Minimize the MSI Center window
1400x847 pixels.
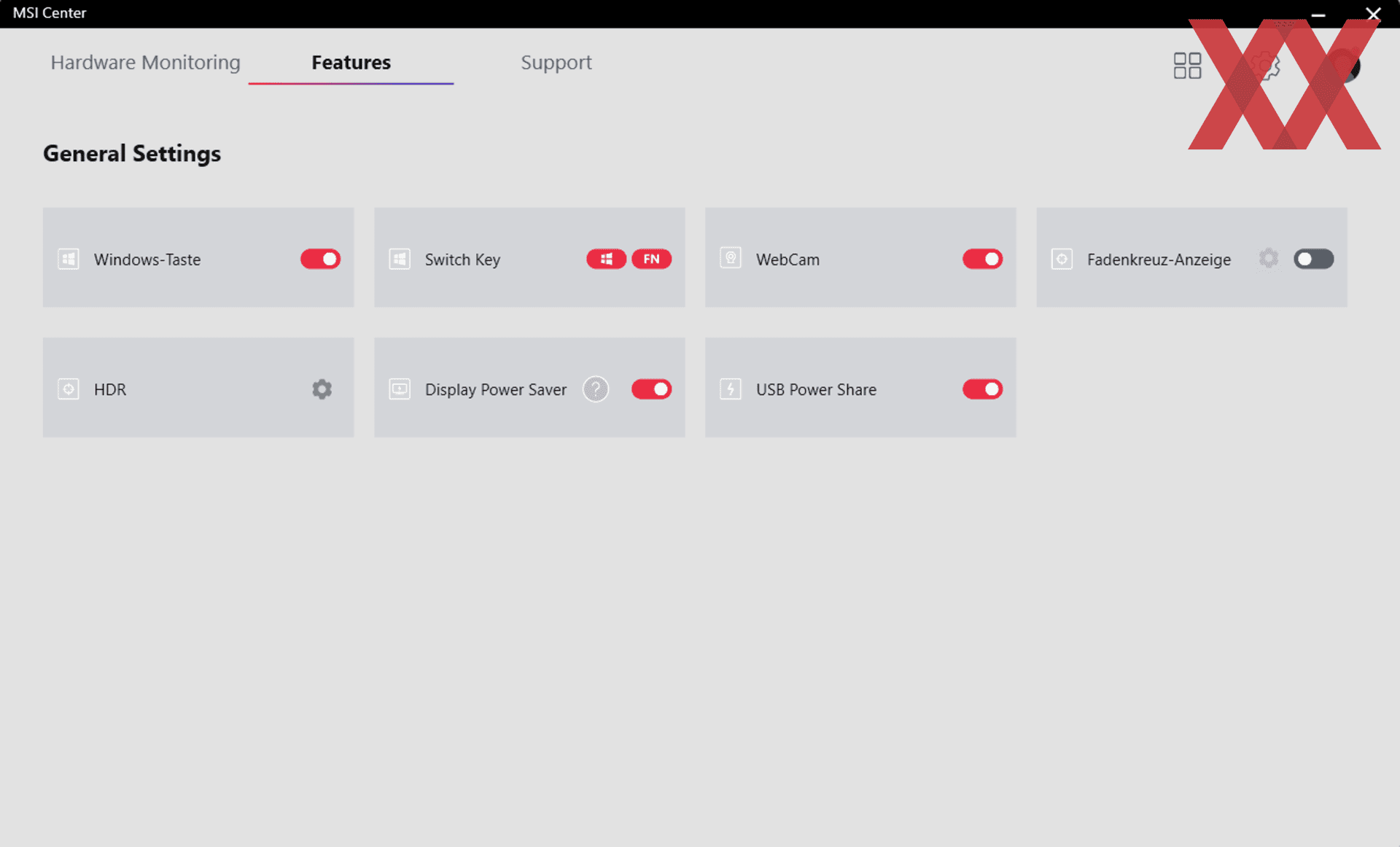[1318, 14]
